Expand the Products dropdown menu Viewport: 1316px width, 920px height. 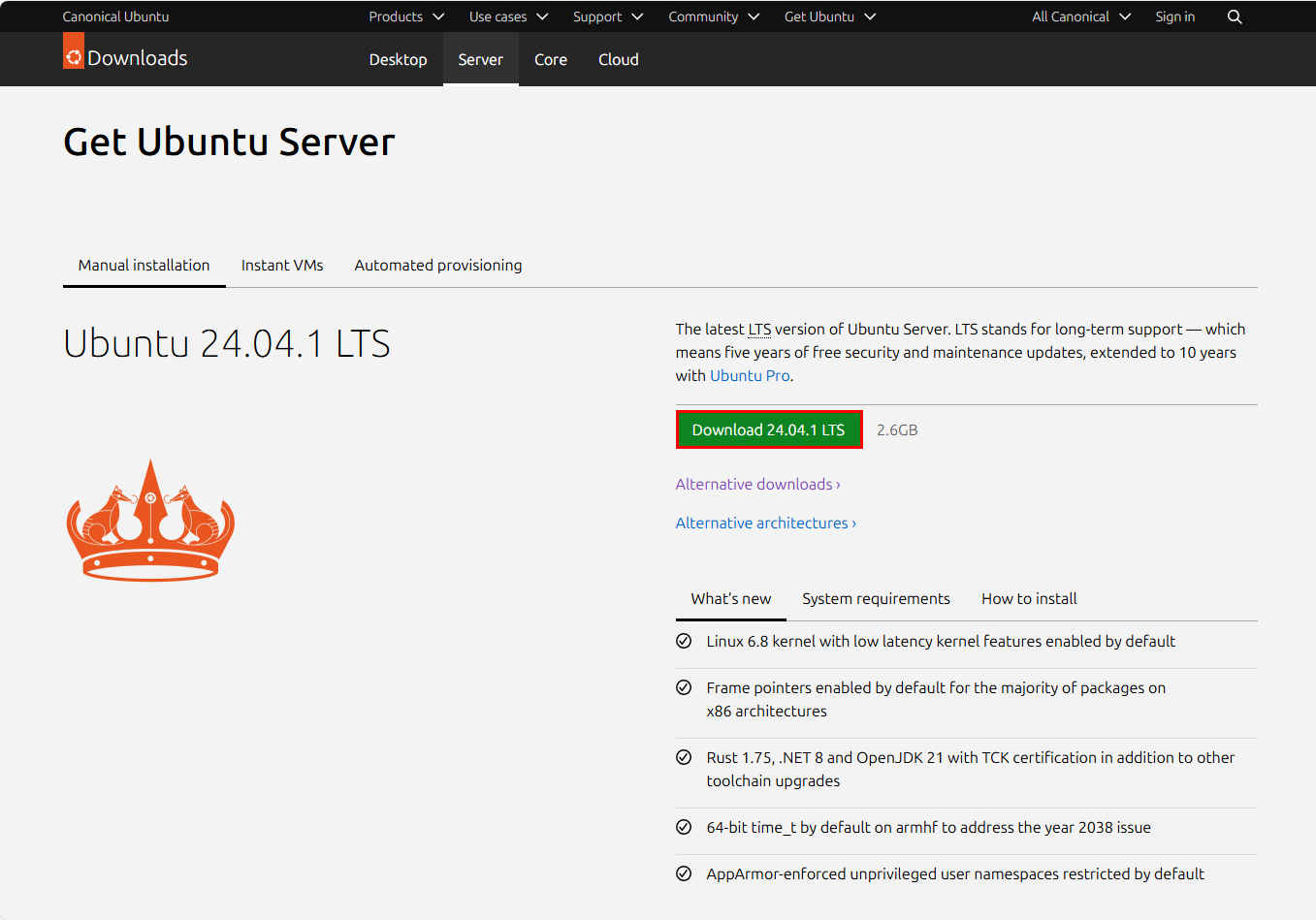(x=406, y=16)
